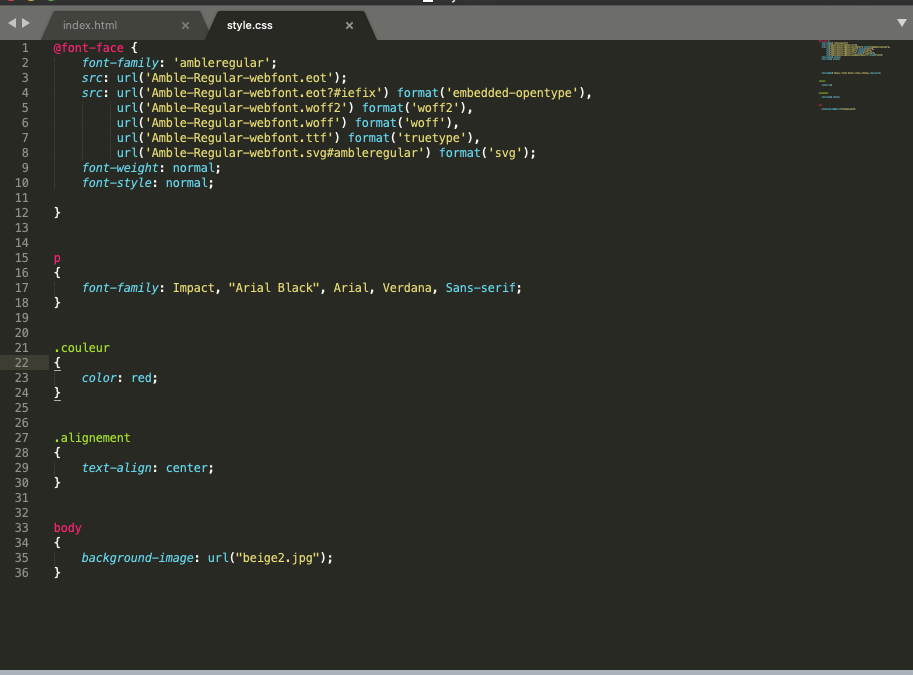The height and width of the screenshot is (675, 913).
Task: Click the 'ambleregular' font-family value
Action: 218,63
